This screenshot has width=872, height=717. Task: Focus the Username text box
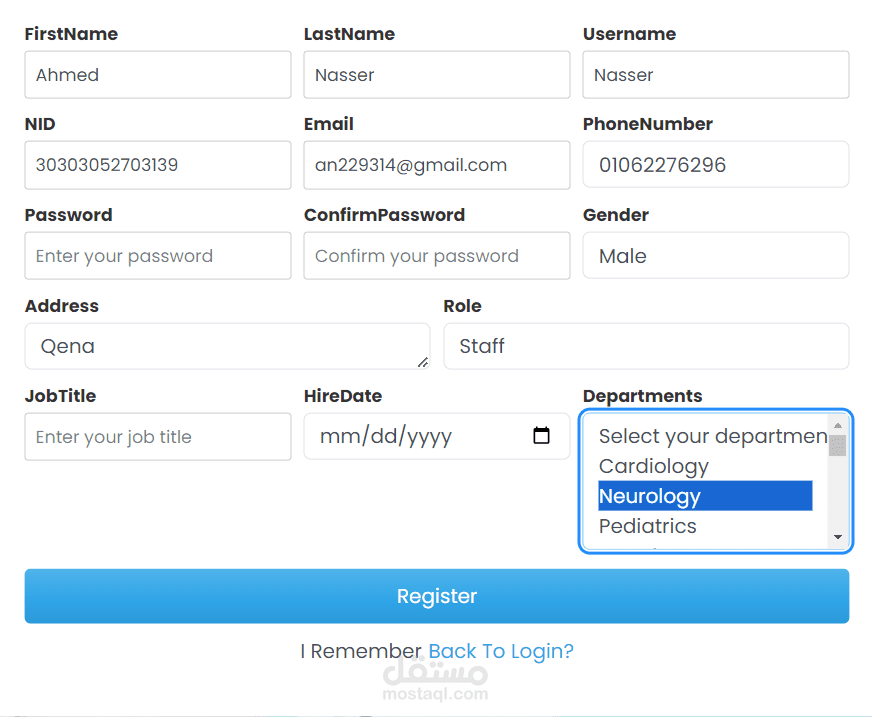click(x=716, y=75)
